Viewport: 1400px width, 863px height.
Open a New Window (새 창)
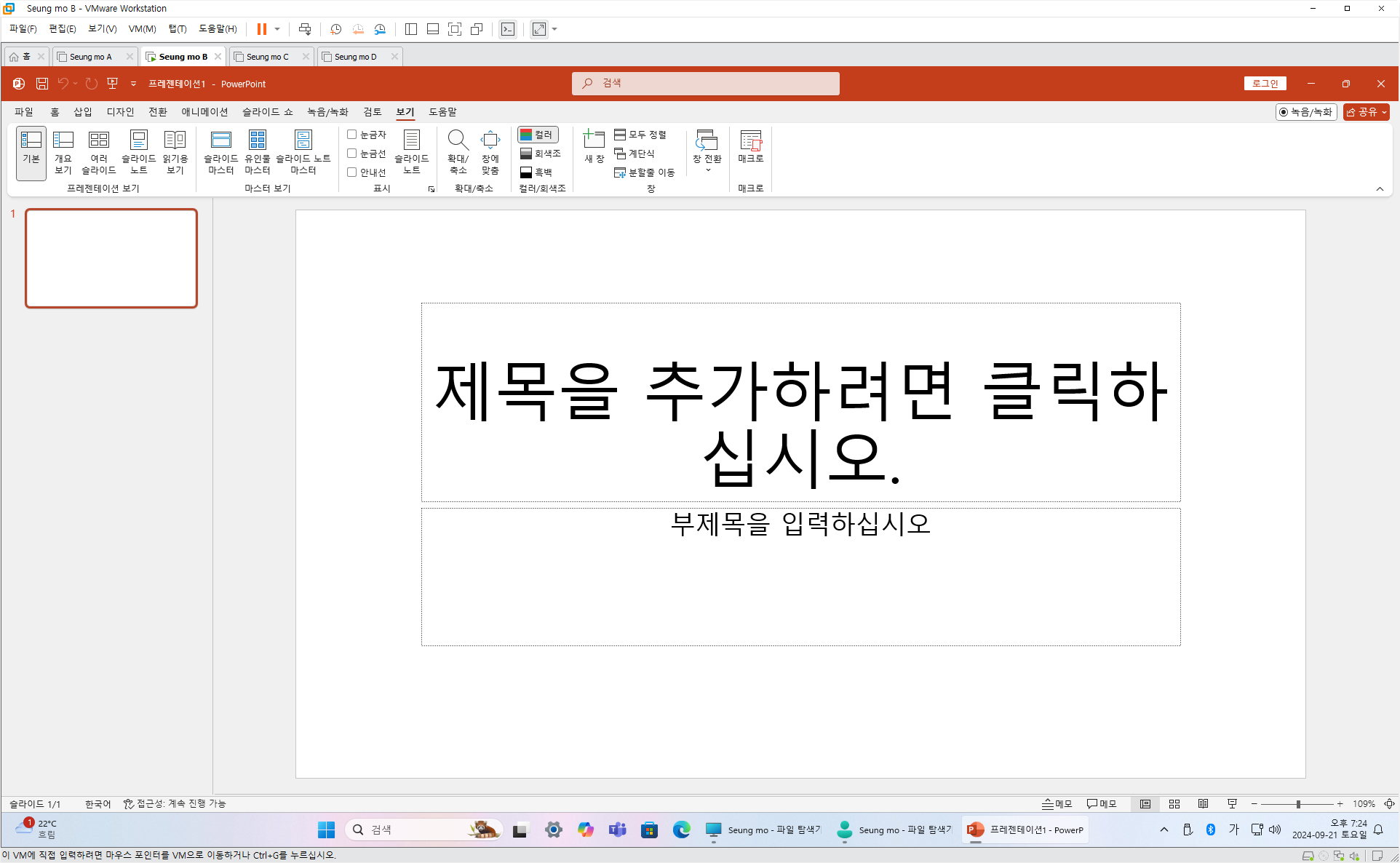pyautogui.click(x=594, y=146)
